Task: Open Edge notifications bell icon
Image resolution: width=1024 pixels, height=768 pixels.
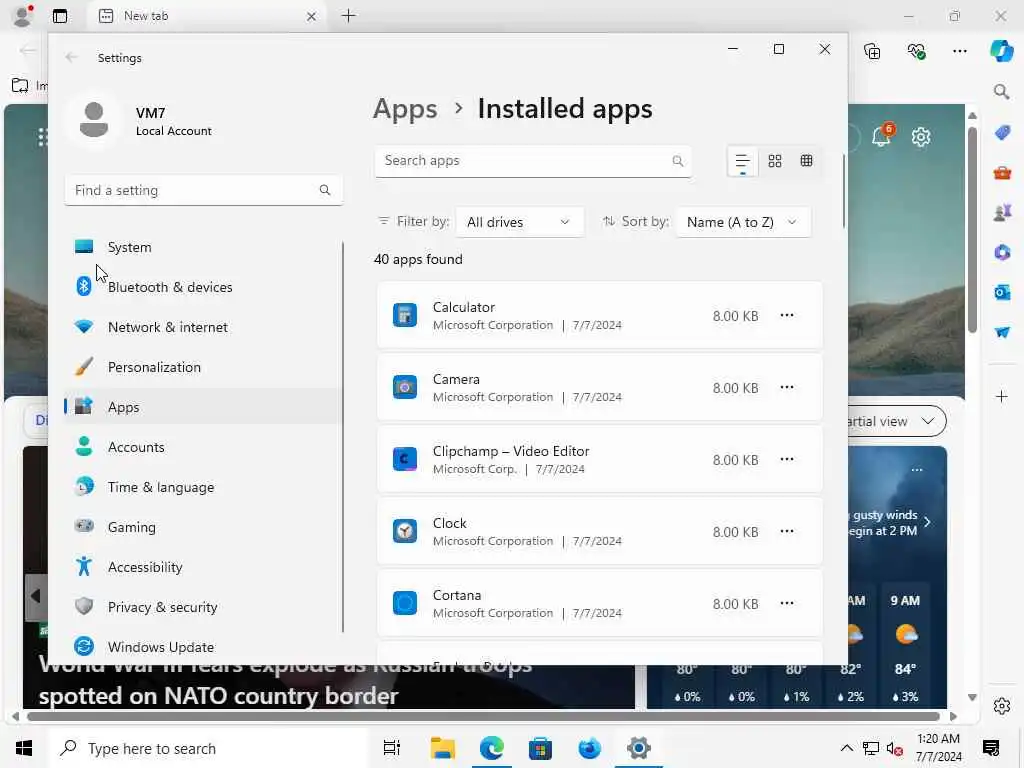Action: click(881, 136)
